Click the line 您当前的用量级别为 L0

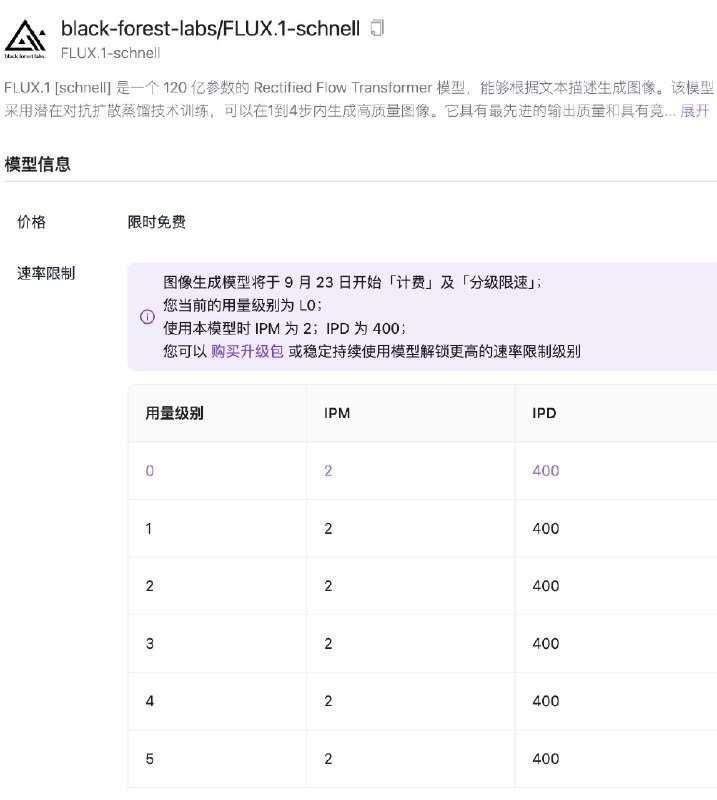[x=242, y=305]
